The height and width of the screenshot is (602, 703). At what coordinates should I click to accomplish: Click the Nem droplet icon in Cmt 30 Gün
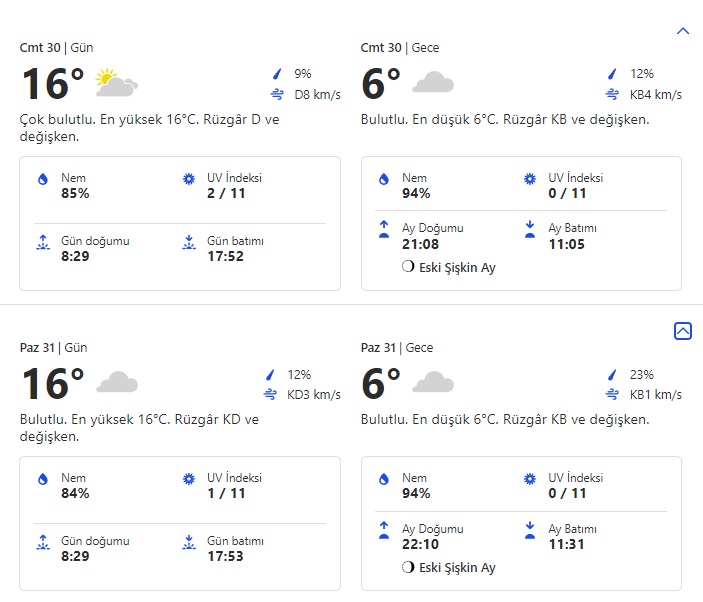43,179
